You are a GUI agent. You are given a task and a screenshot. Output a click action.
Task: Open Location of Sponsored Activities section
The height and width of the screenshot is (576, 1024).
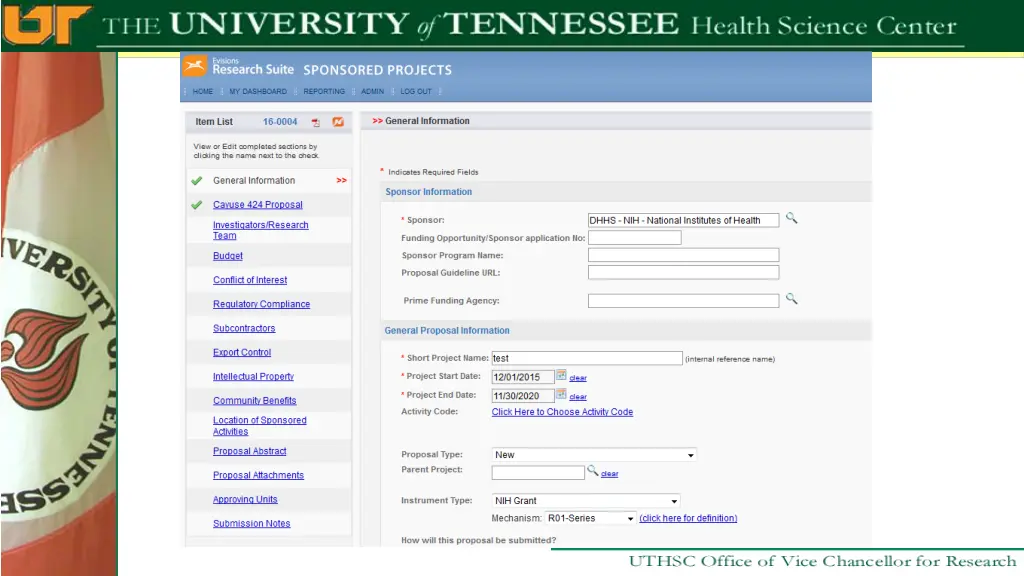click(259, 426)
